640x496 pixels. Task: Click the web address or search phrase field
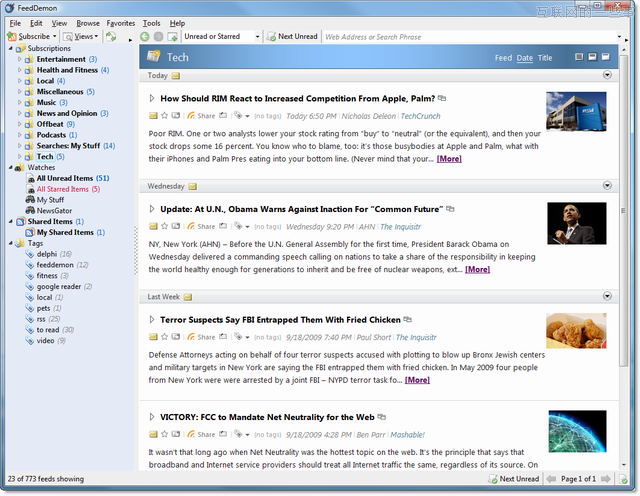tap(470, 36)
